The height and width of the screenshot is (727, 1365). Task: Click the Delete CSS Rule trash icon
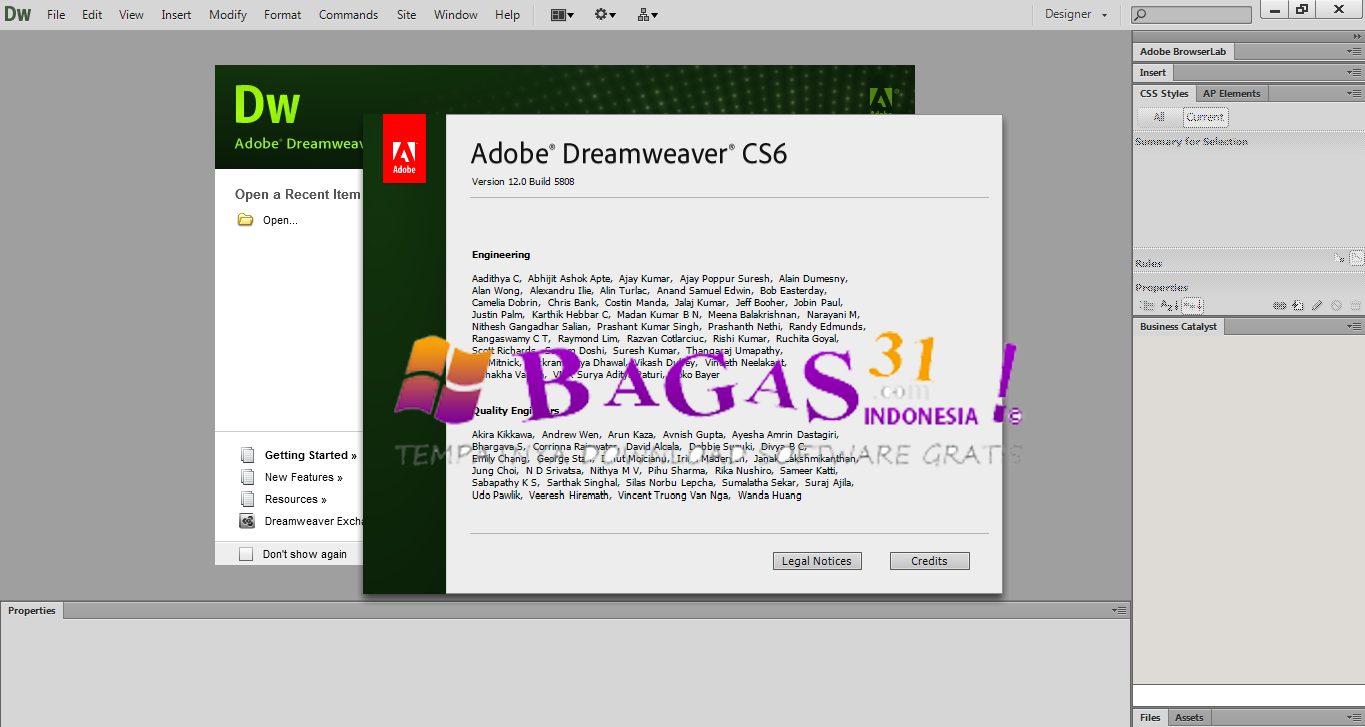click(1355, 305)
